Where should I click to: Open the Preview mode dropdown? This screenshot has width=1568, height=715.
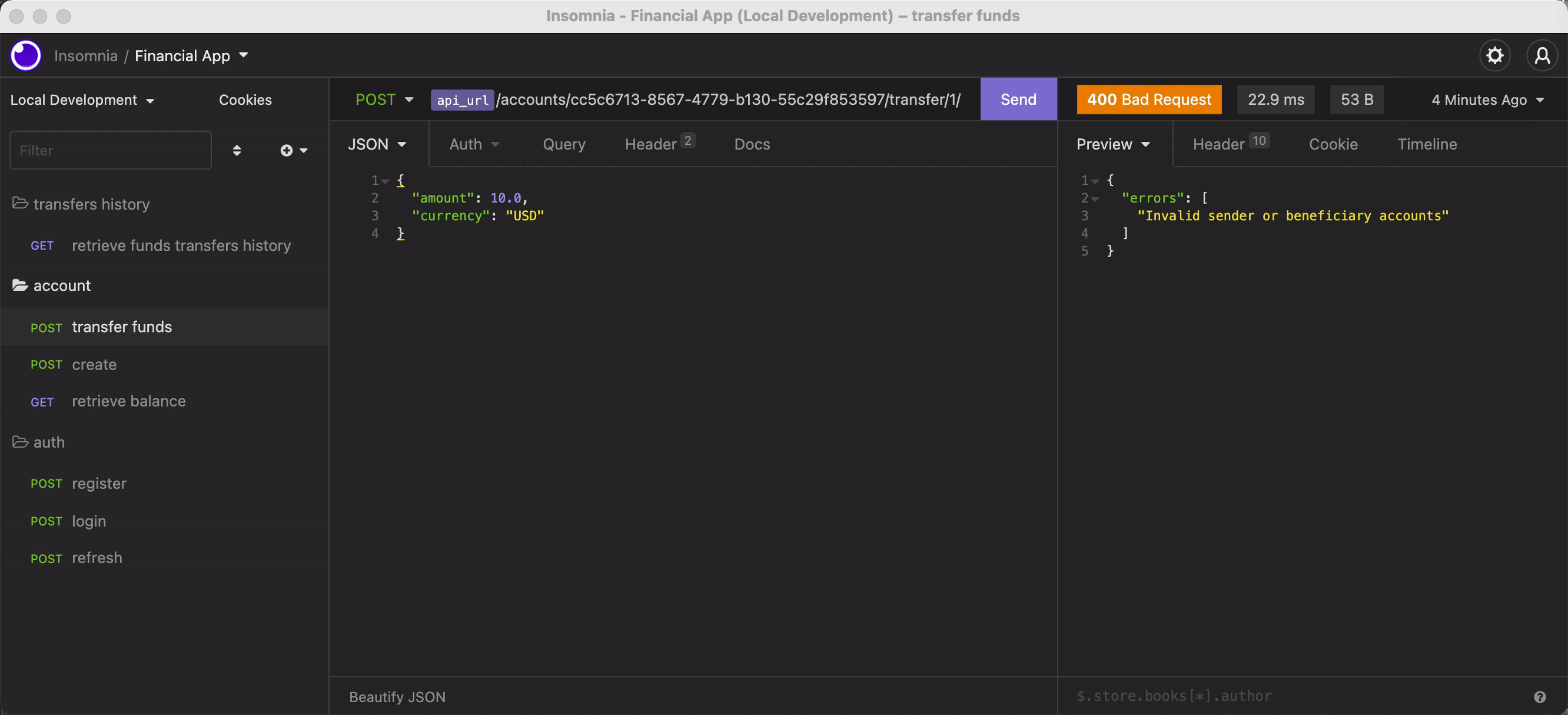[x=1112, y=144]
